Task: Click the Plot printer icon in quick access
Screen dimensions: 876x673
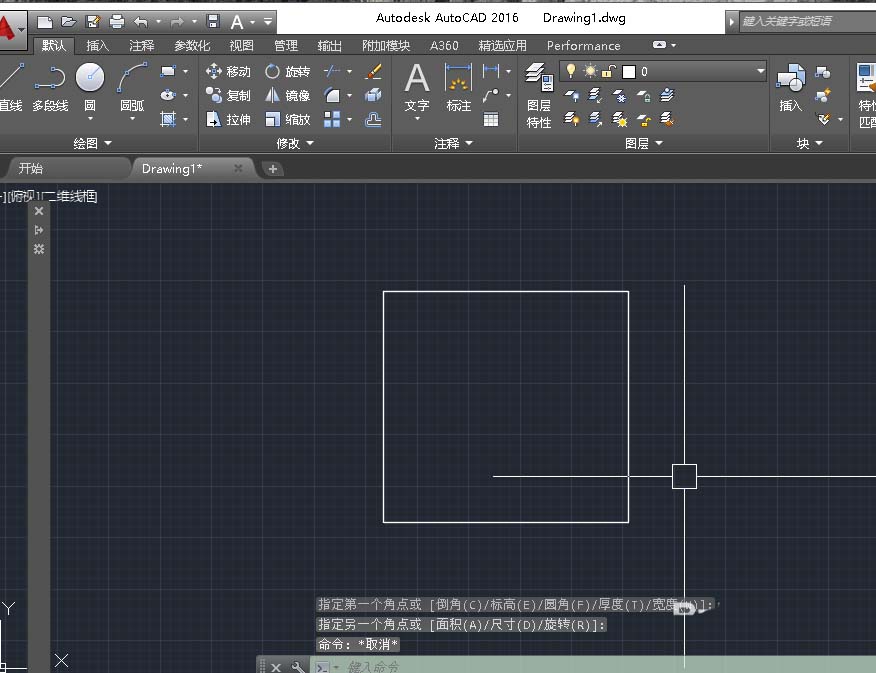Action: point(117,21)
